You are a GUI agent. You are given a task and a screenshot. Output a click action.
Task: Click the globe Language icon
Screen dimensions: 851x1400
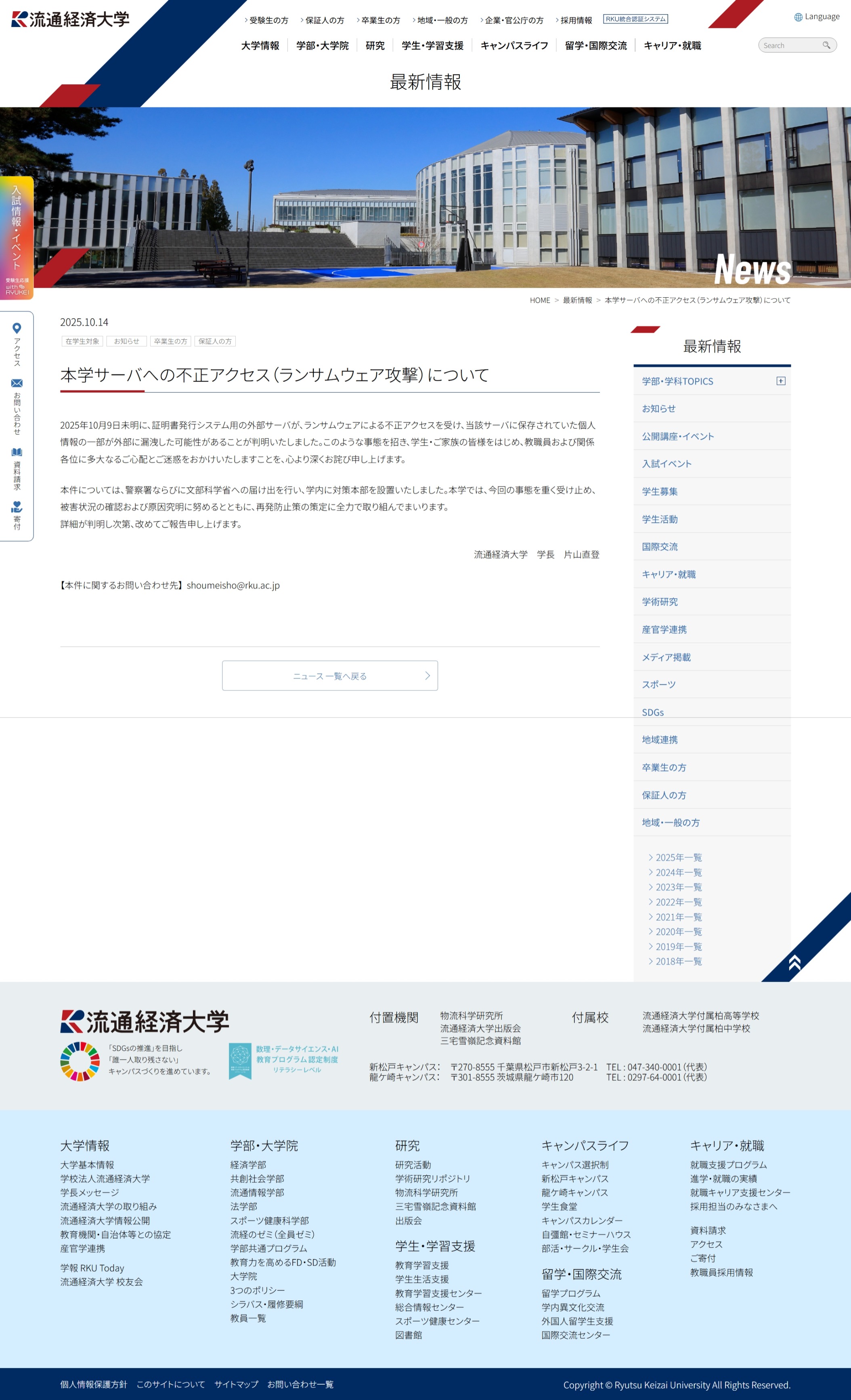click(x=798, y=17)
